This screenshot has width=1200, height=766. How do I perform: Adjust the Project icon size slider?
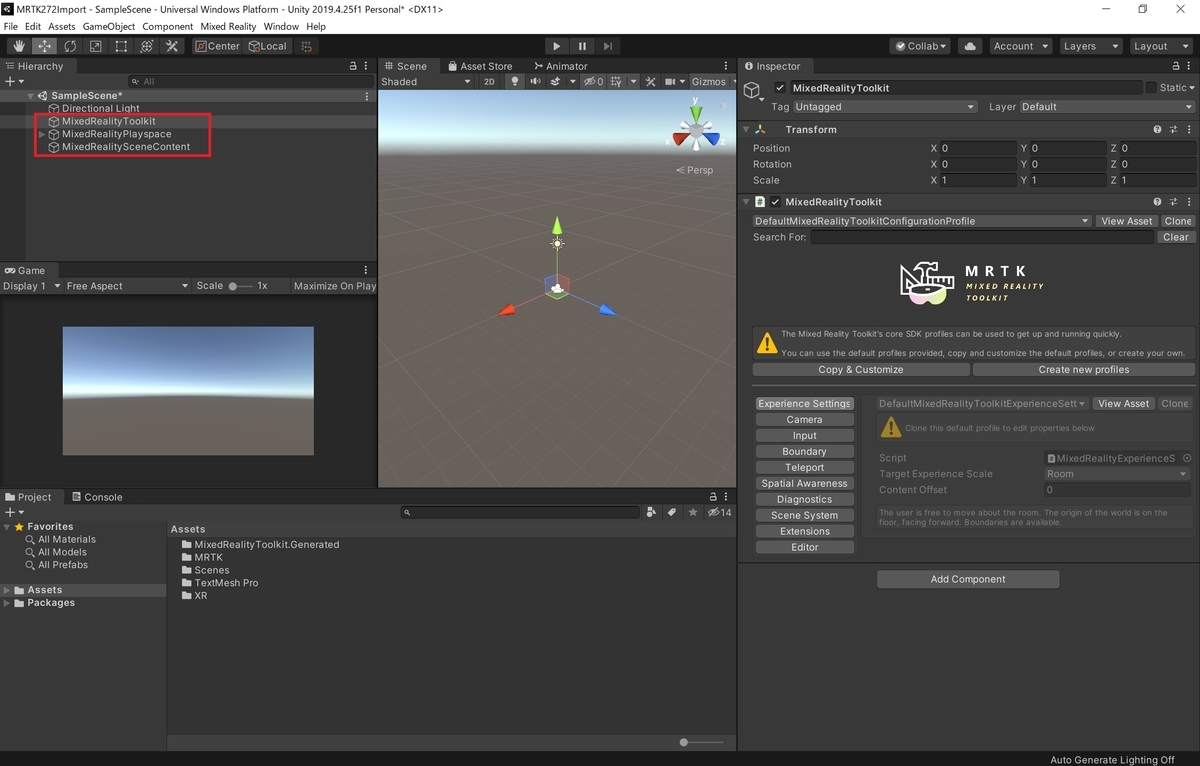pos(700,742)
